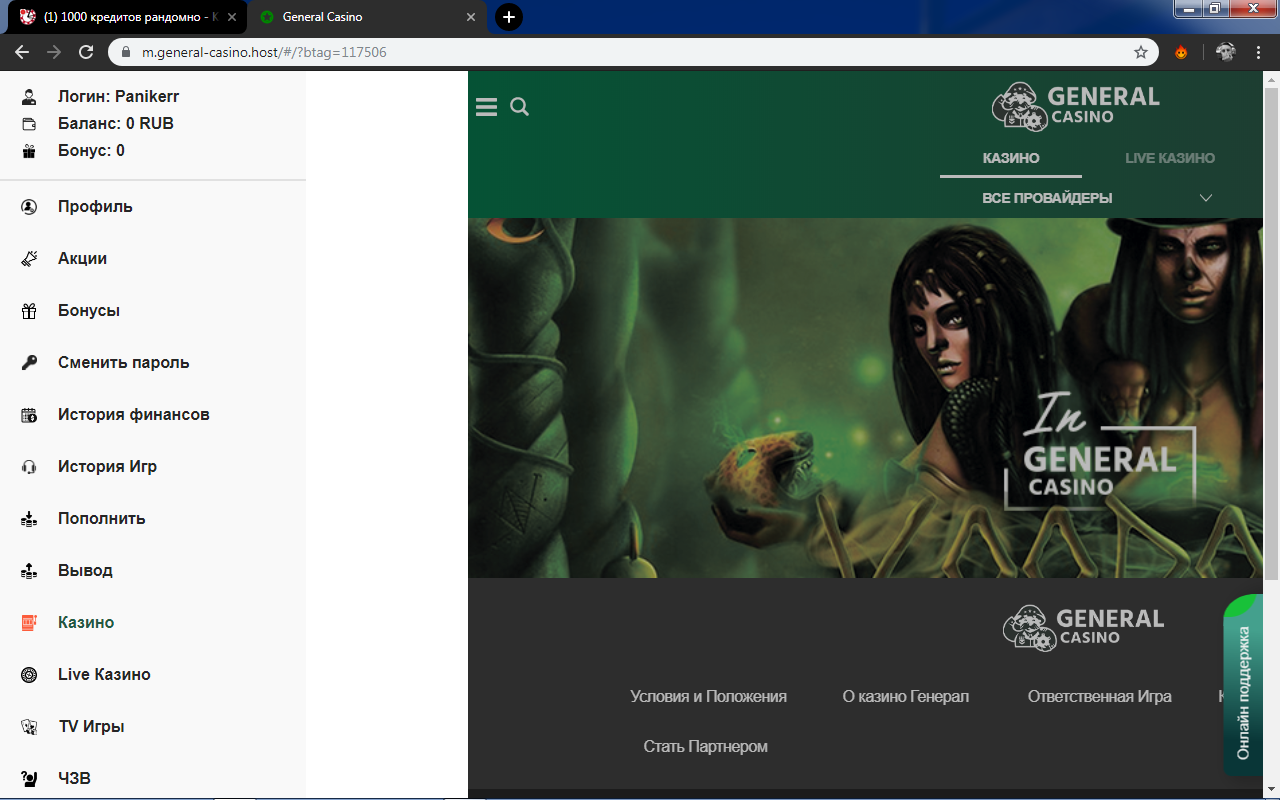Click the General Casino logo in header
Screen dimensions: 1280x800
pyautogui.click(x=1076, y=106)
